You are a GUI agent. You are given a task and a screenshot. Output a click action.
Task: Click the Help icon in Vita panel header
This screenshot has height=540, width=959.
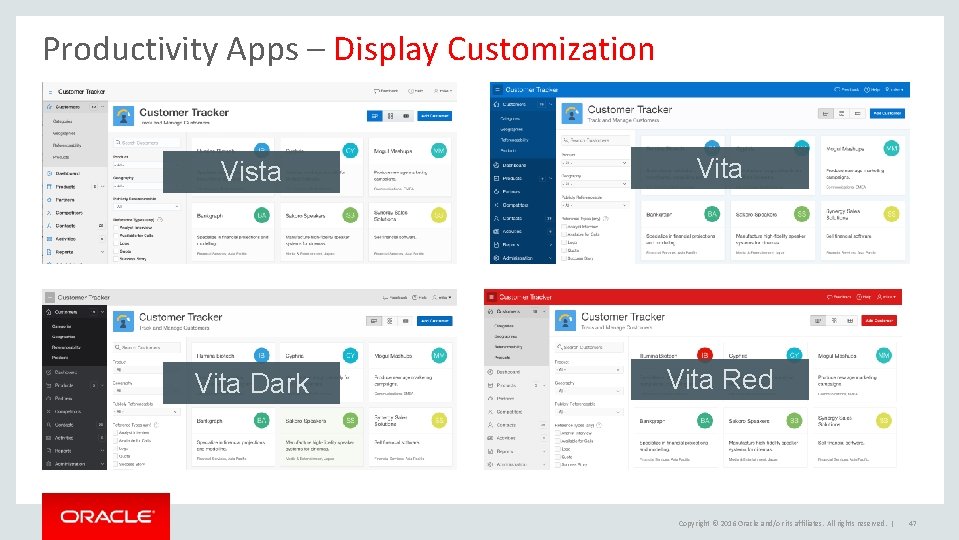(867, 89)
